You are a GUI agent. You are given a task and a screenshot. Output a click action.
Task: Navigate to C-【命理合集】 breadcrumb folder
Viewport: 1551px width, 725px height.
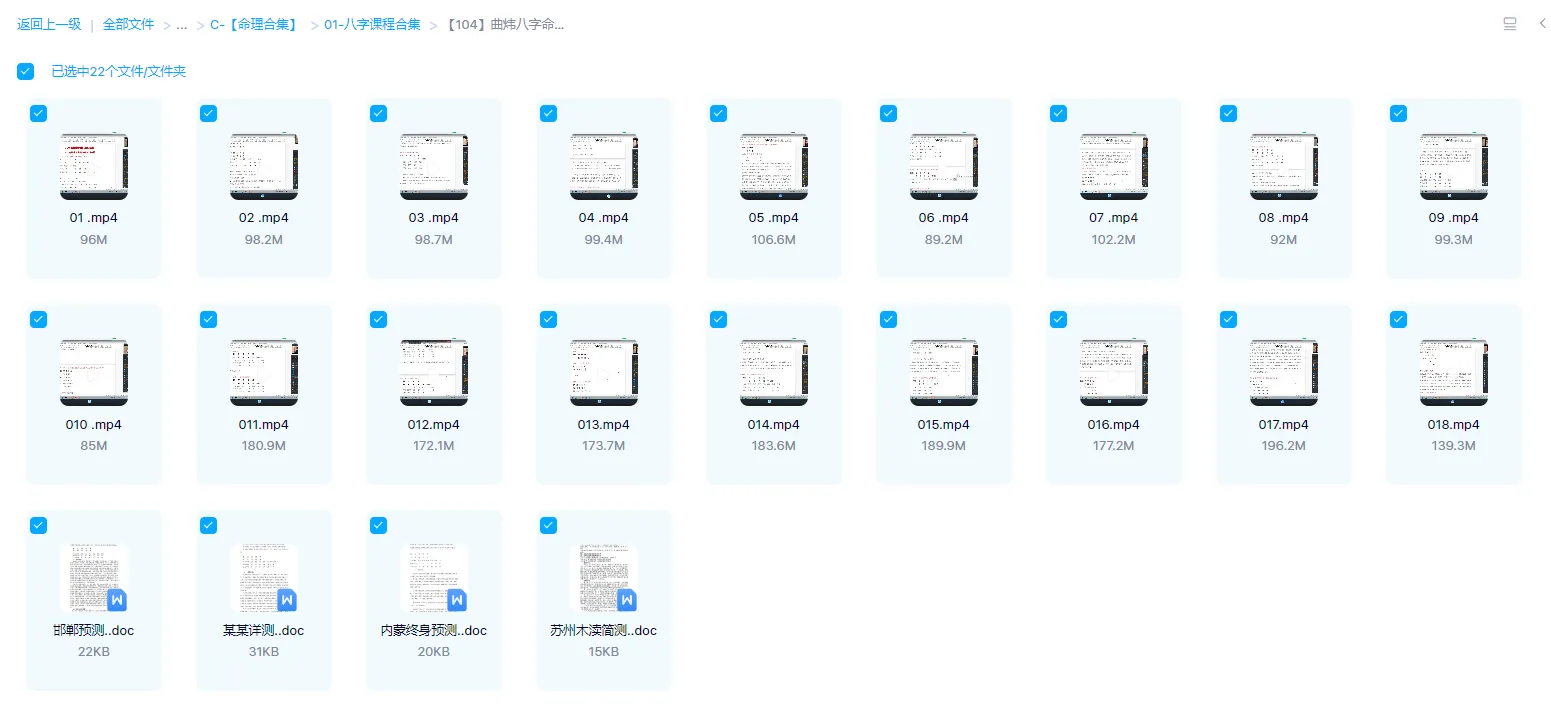click(x=255, y=25)
